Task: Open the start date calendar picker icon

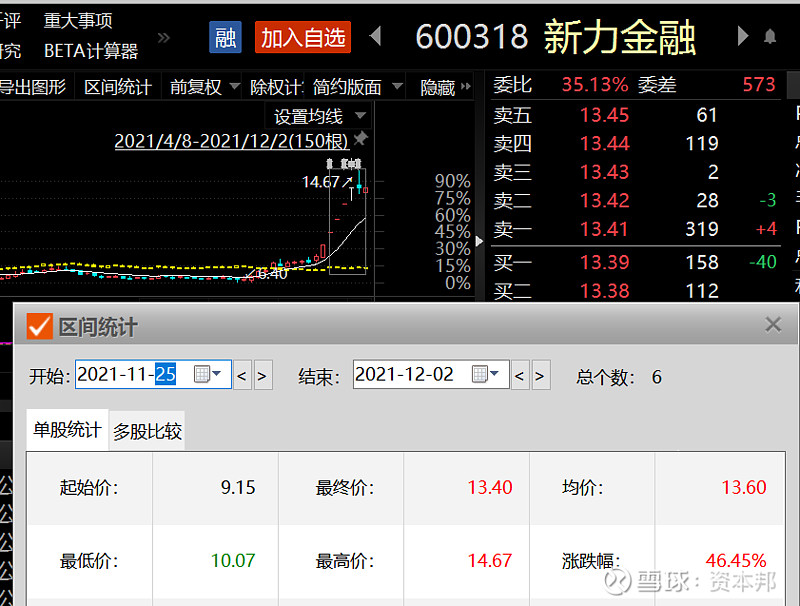Action: [200, 376]
